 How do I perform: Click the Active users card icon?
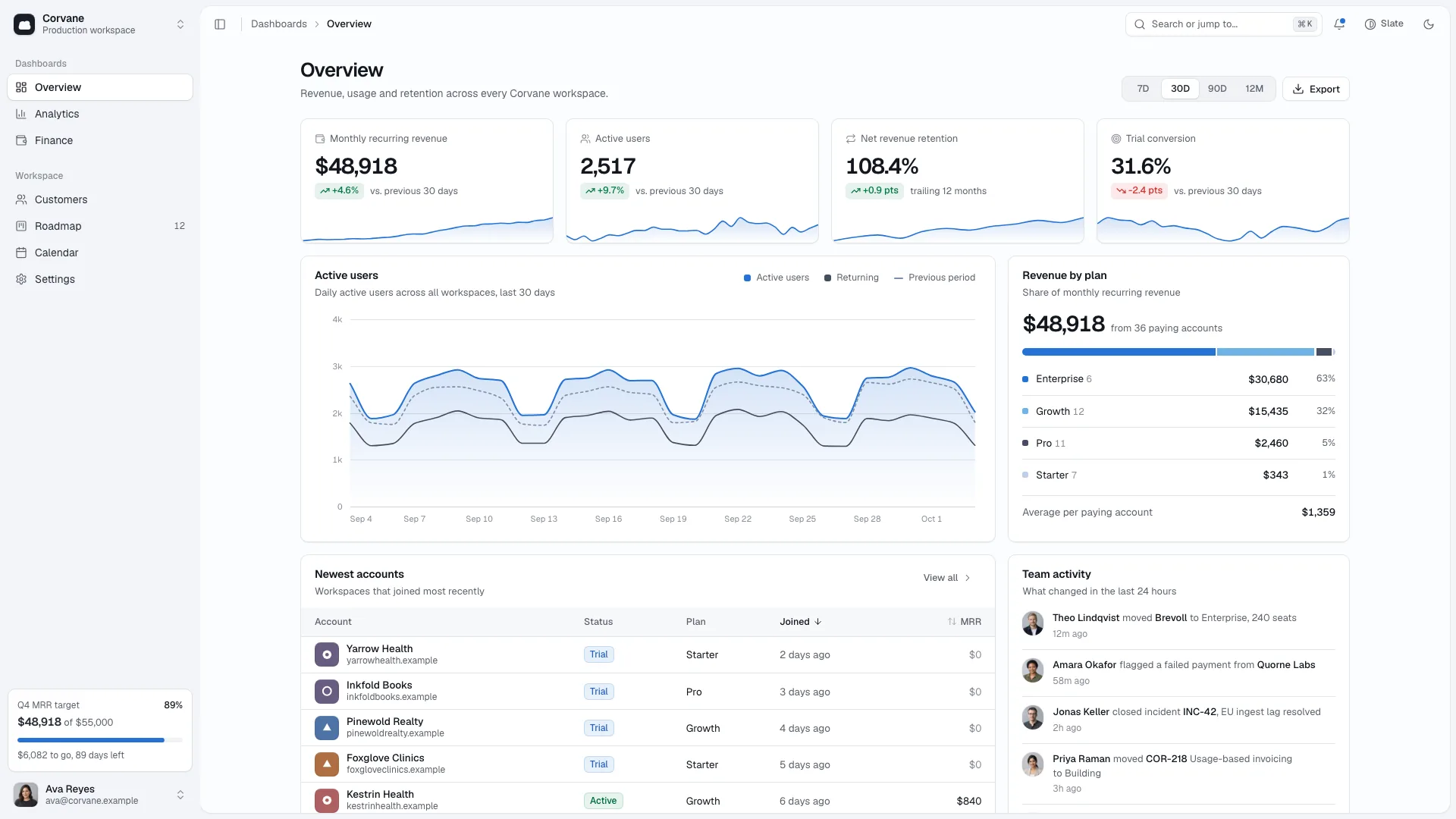point(585,139)
